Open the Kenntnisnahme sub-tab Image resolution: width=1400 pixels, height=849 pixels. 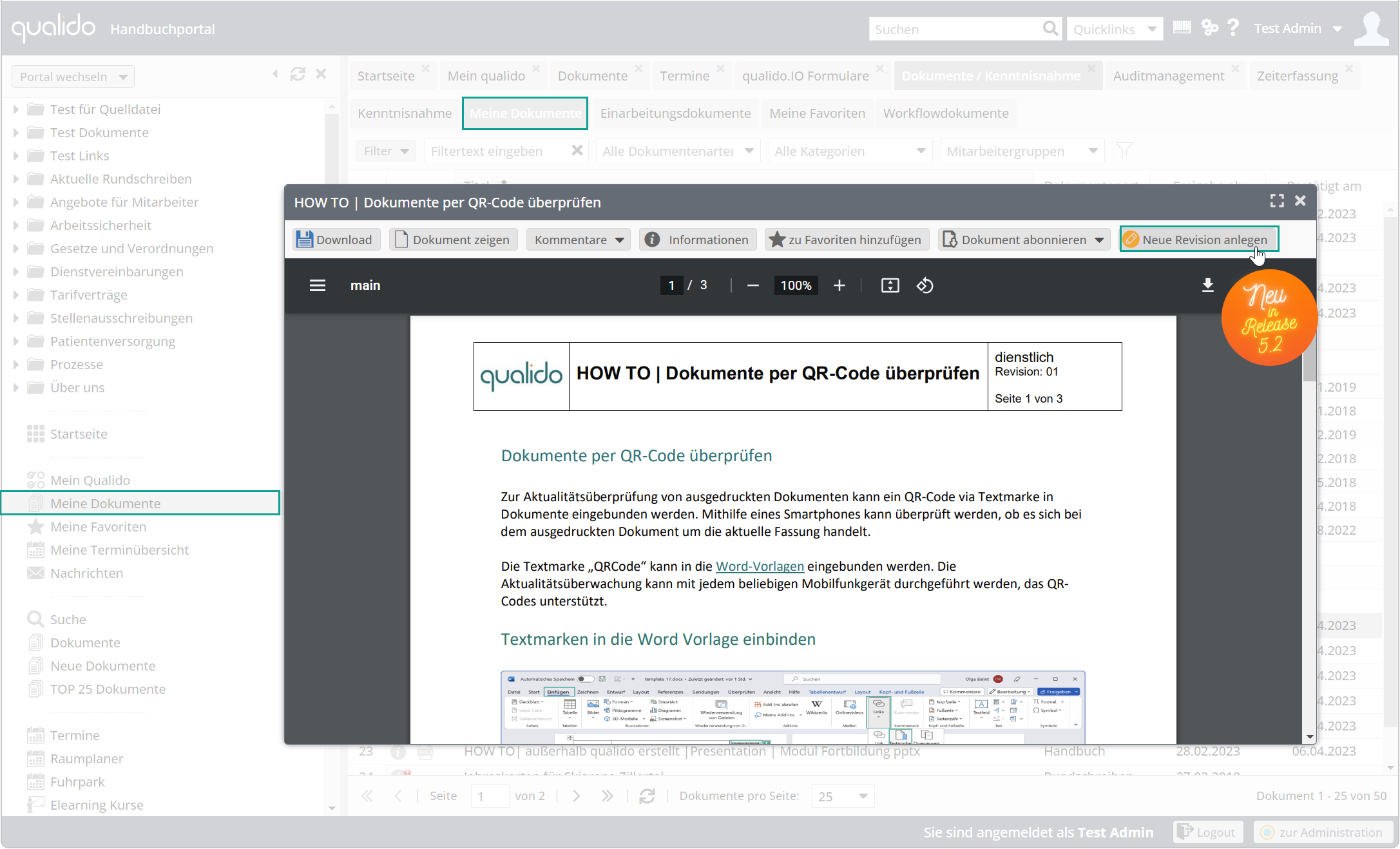click(405, 113)
